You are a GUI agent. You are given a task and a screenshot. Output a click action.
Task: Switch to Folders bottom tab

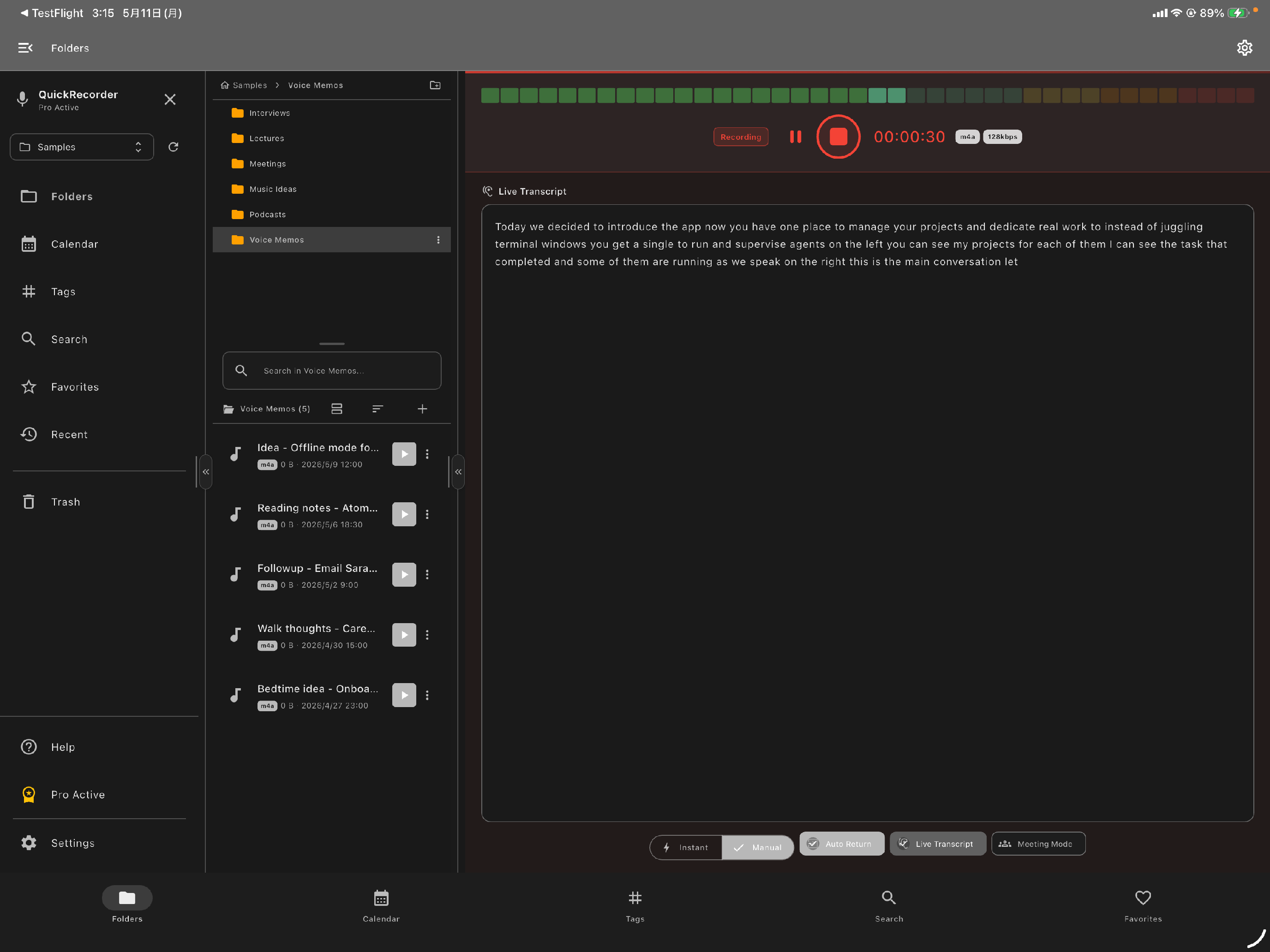(x=127, y=905)
